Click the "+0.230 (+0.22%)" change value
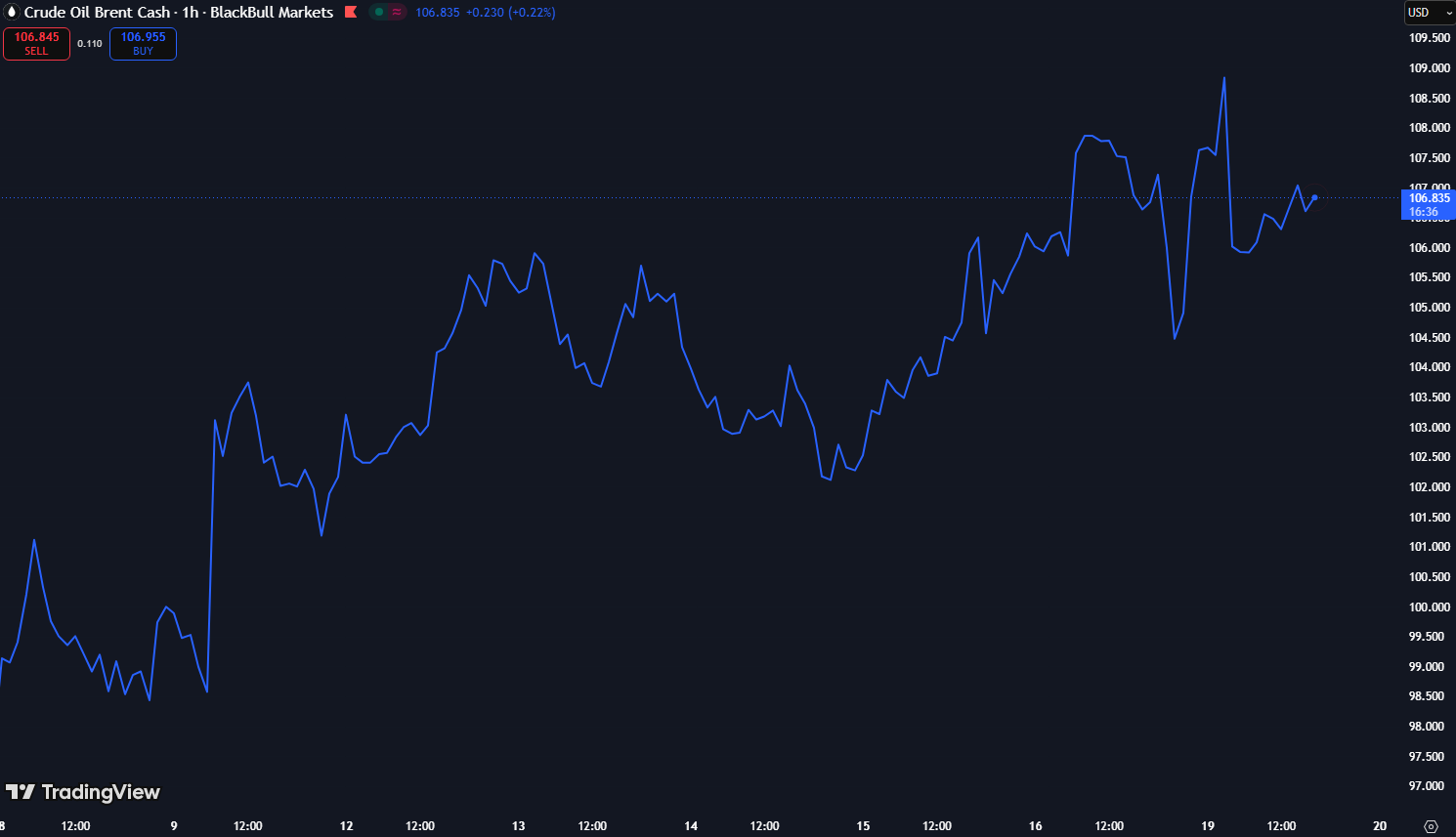Screen dimensions: 1456x837 coord(511,13)
